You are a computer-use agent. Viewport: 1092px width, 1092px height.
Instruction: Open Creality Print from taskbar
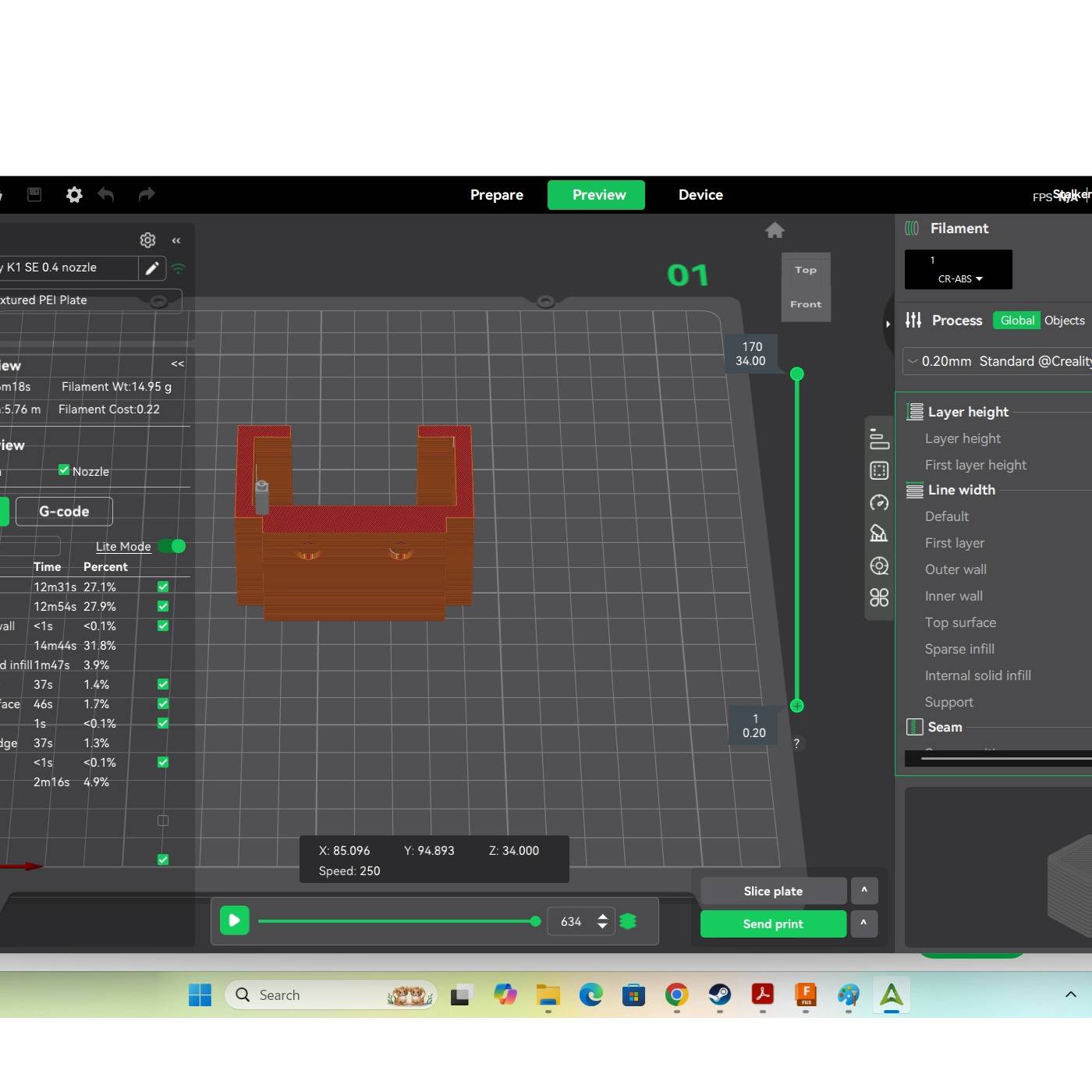891,995
